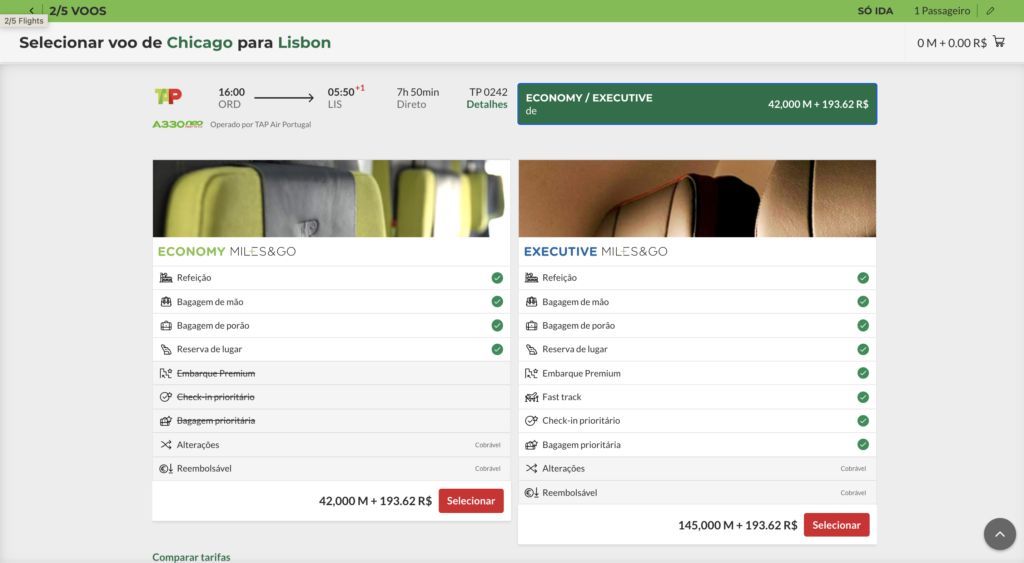This screenshot has height=563, width=1024.
Task: Click the TAP airline logo
Action: [168, 97]
